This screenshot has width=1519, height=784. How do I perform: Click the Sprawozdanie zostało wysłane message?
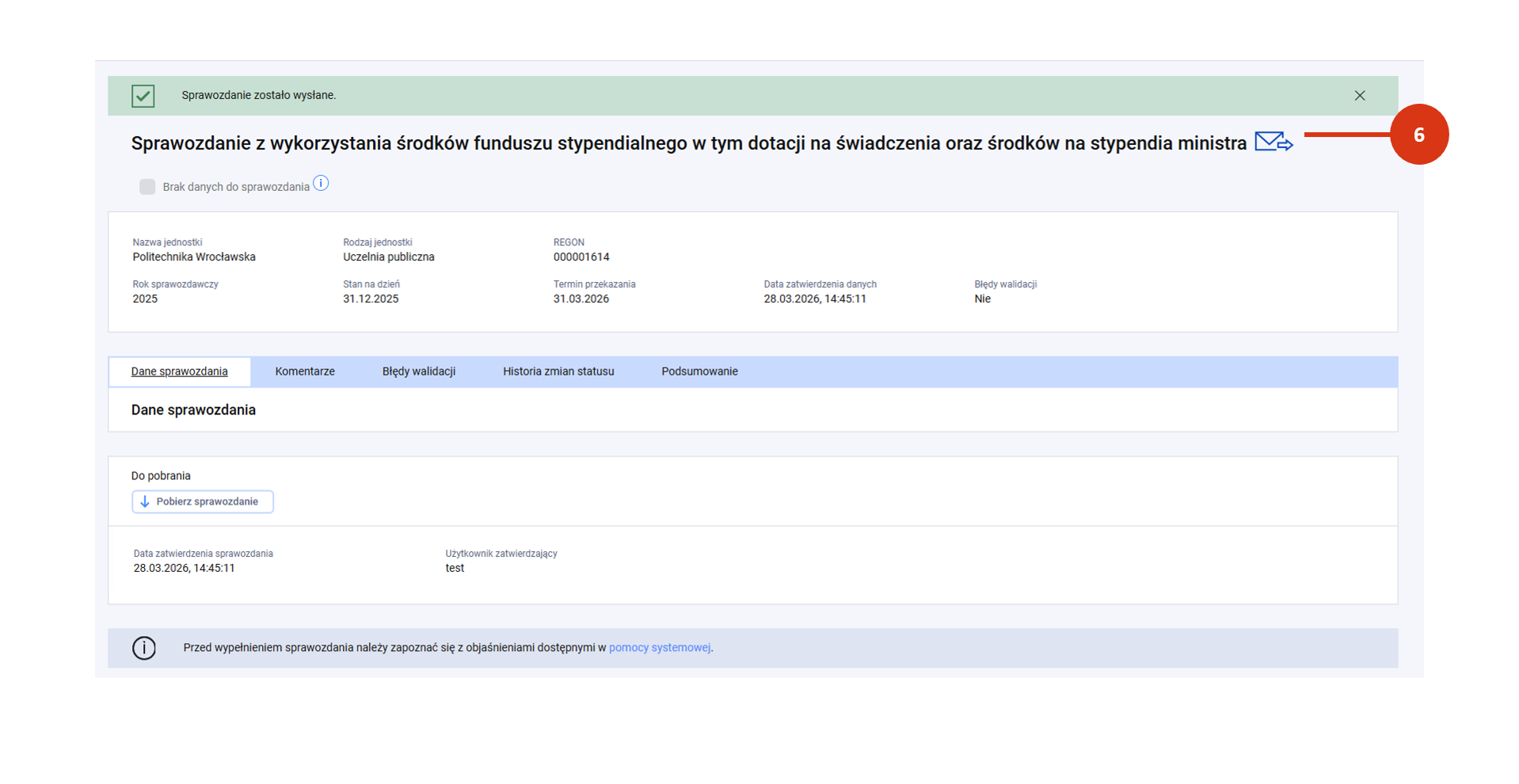point(259,96)
